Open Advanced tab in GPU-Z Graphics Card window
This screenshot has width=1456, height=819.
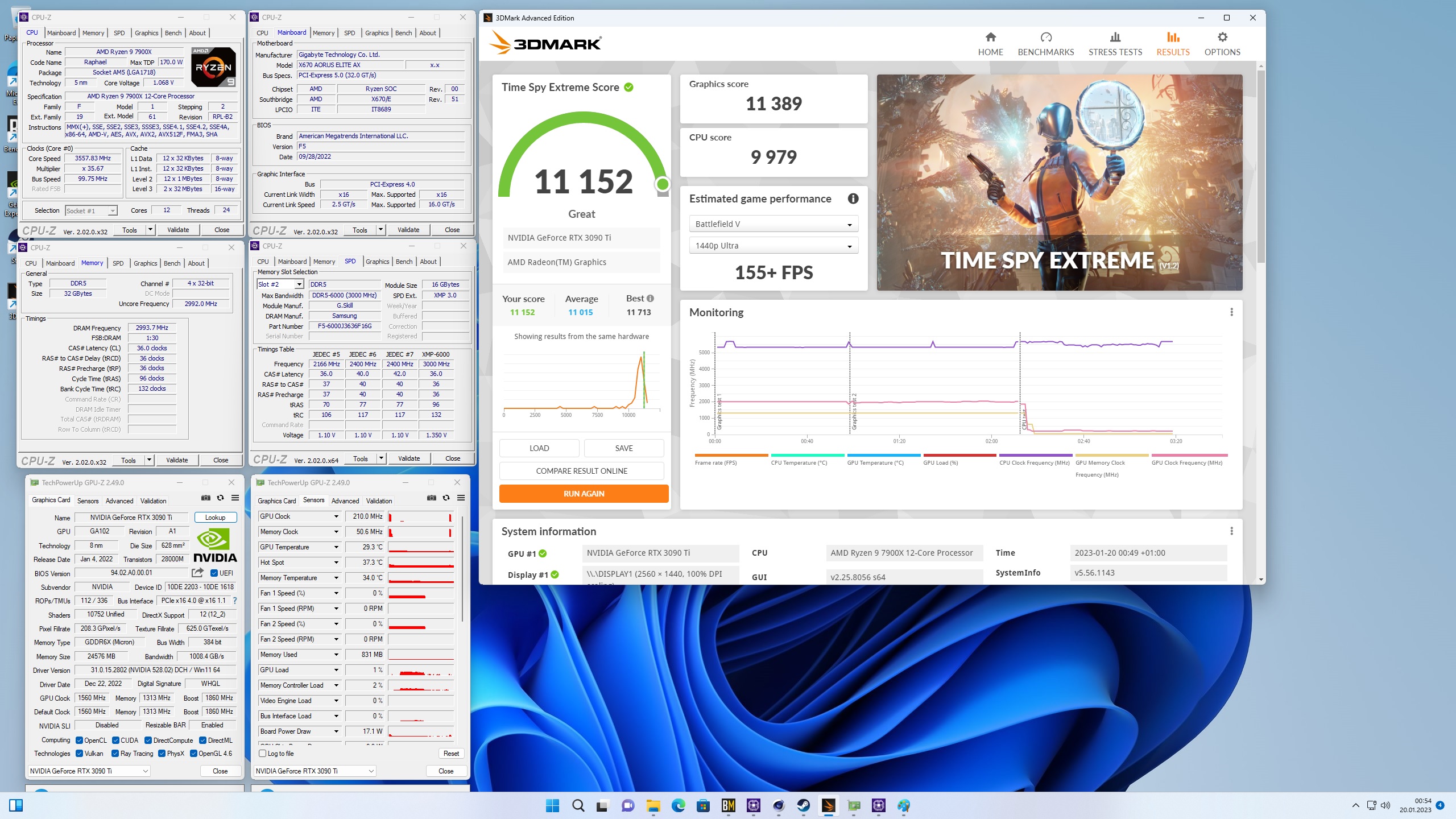click(119, 501)
